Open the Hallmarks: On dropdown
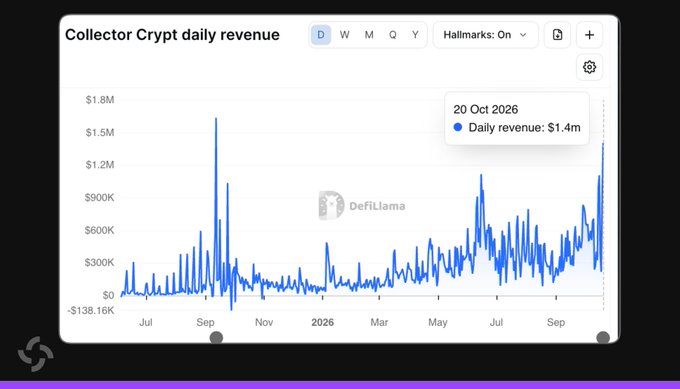This screenshot has height=389, width=680. point(486,35)
